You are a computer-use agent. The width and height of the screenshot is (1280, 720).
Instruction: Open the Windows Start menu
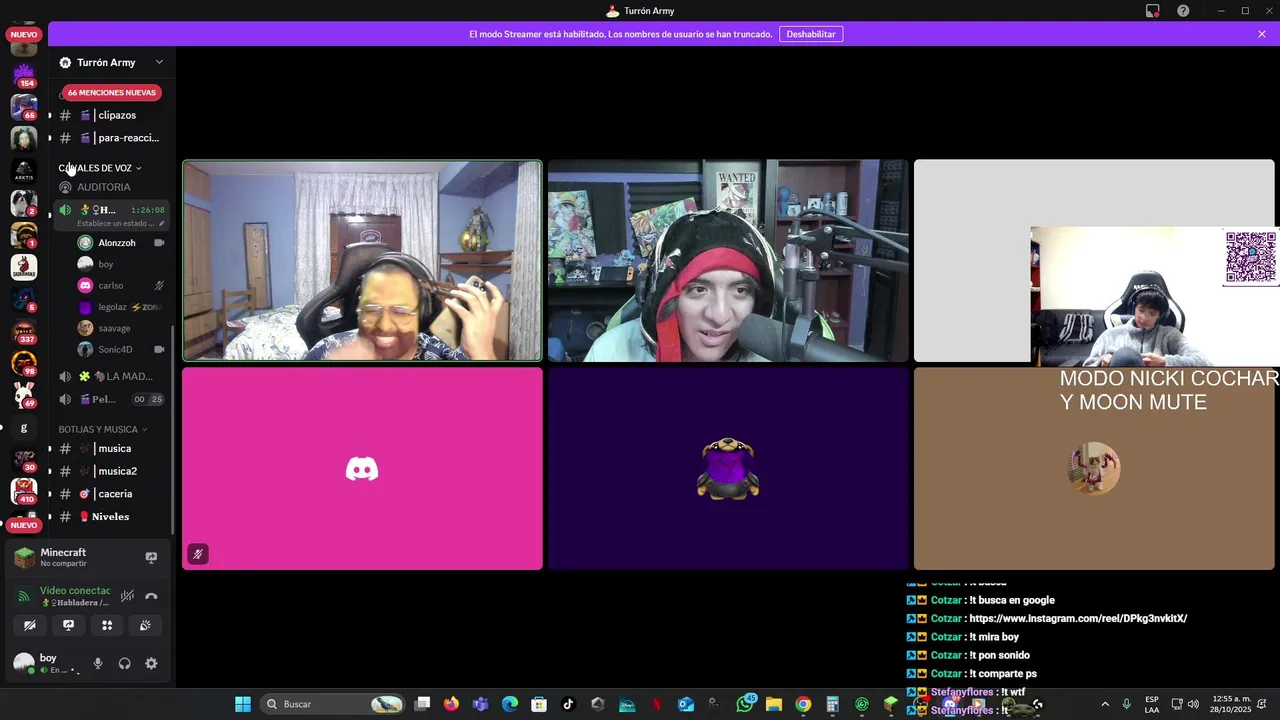point(243,704)
